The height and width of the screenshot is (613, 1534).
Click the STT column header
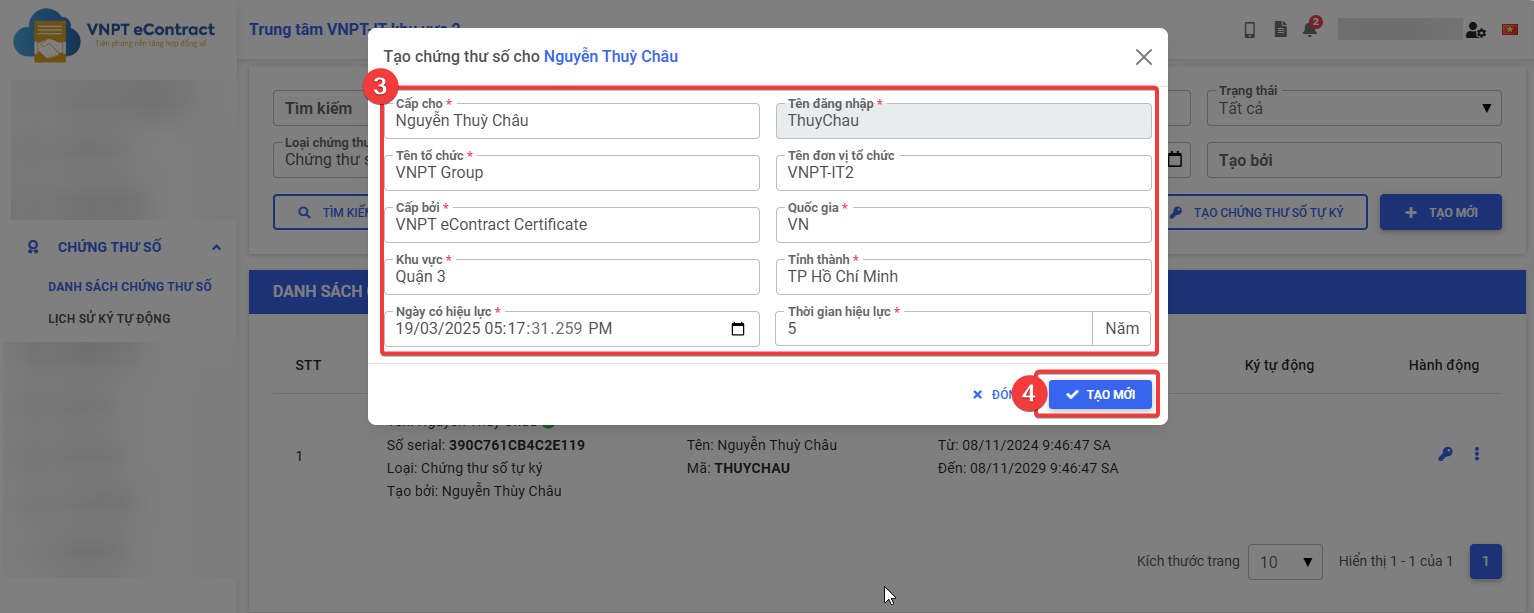pos(308,365)
